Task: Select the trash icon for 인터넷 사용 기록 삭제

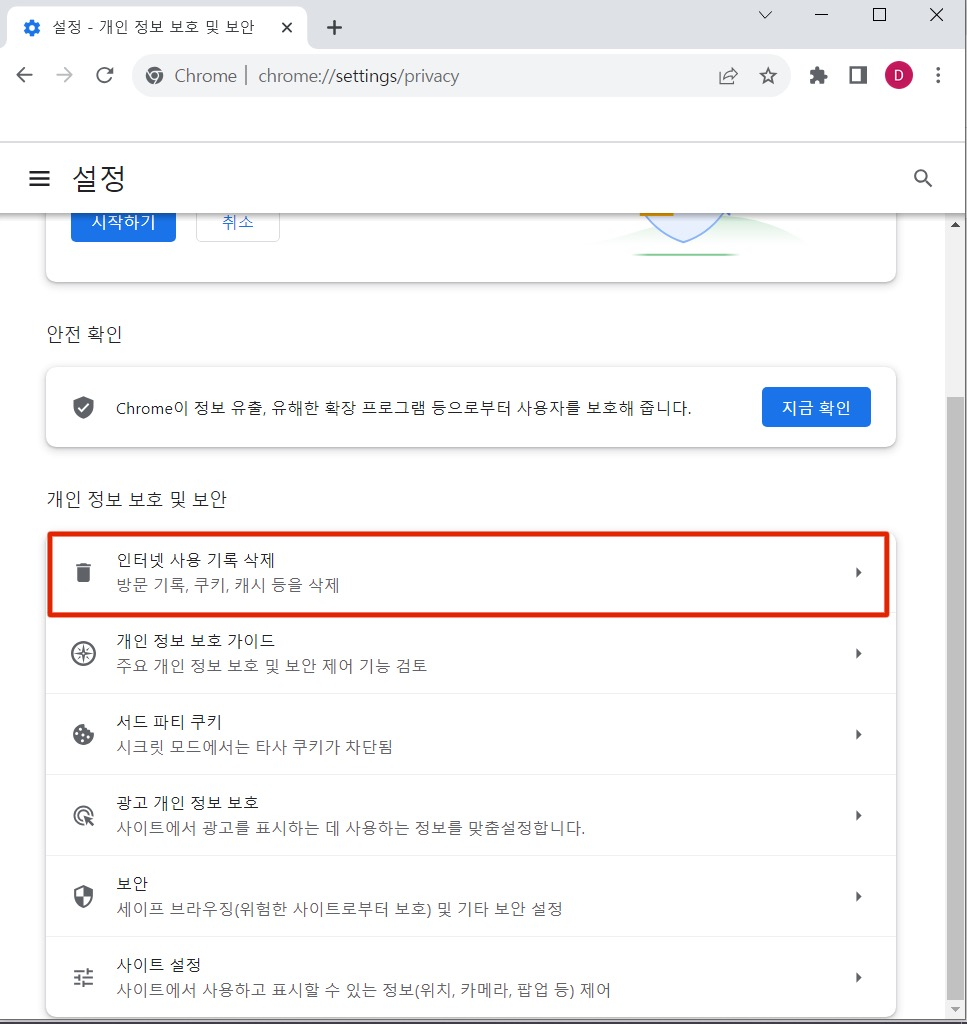Action: pos(83,571)
